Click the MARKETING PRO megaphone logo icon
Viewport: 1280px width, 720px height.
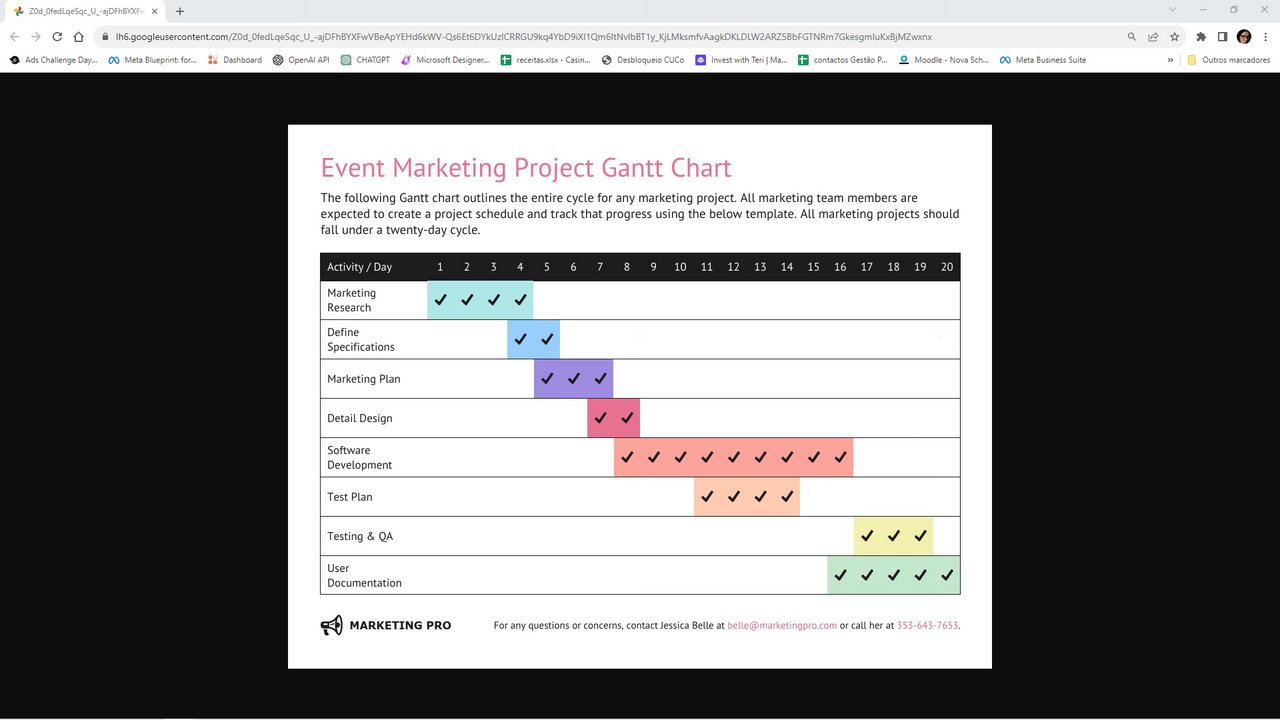pos(331,625)
